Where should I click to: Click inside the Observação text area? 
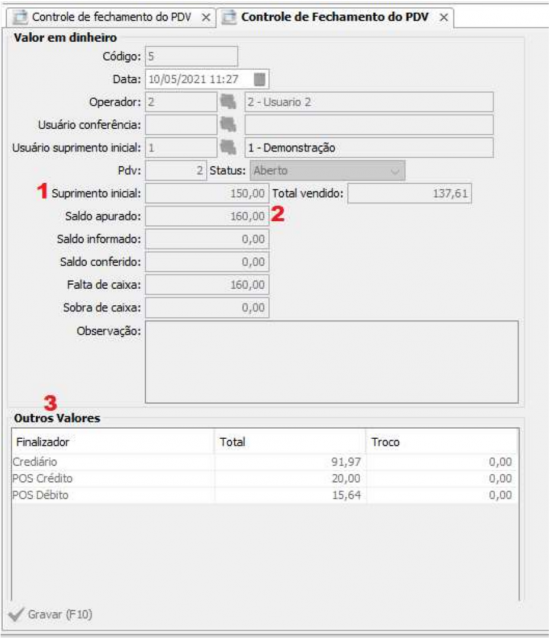point(332,362)
